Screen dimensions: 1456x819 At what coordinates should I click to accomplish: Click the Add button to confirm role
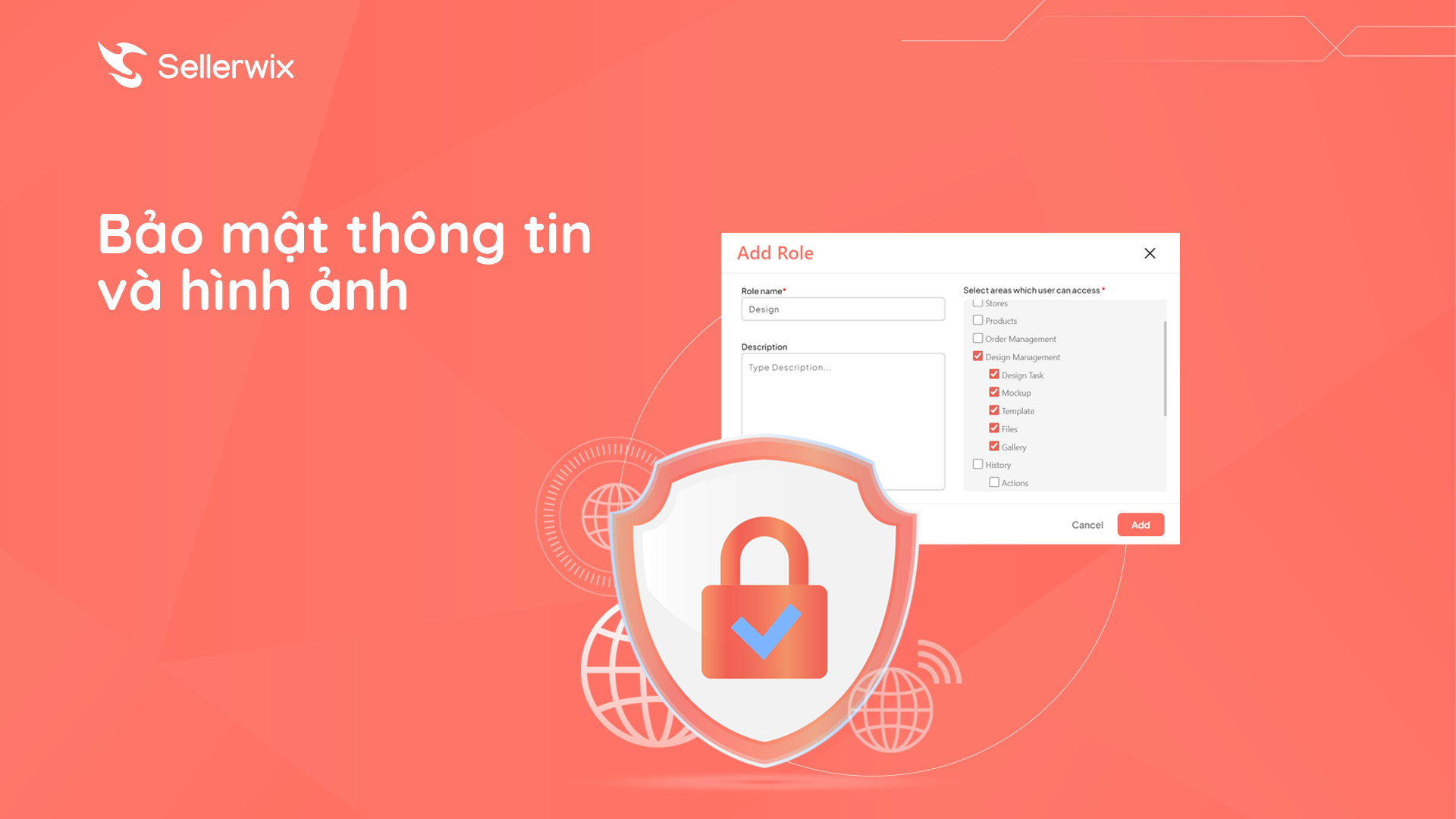coord(1140,524)
